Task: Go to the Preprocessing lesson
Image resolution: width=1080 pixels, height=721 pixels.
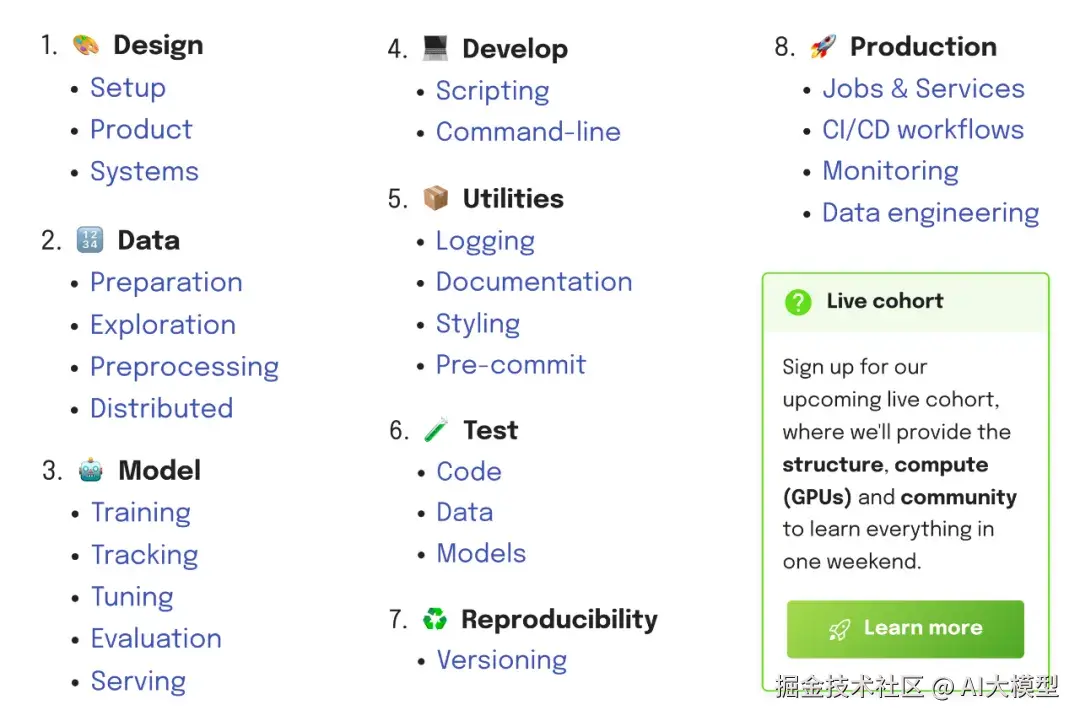Action: tap(184, 367)
